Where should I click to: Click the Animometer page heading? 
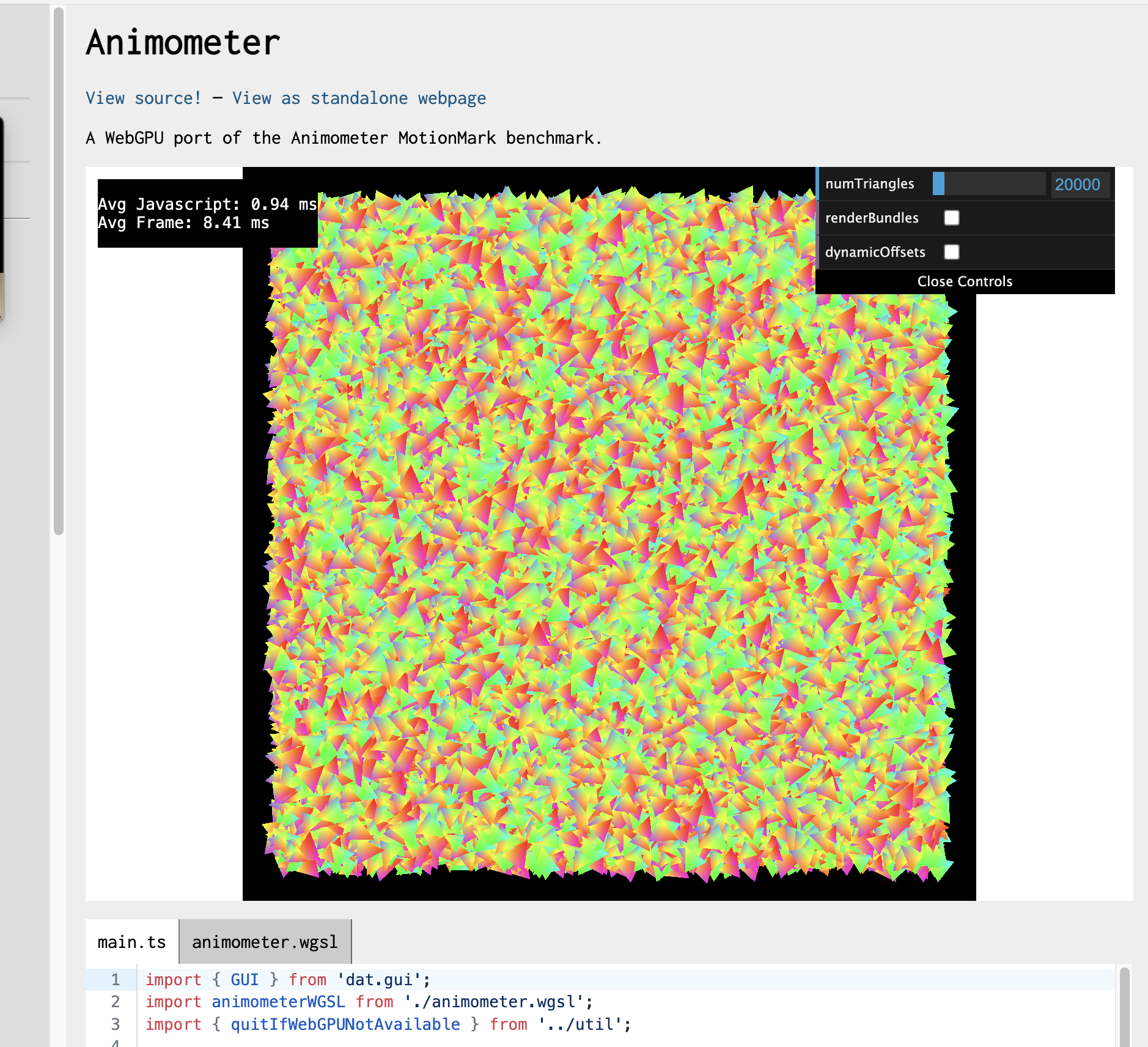[x=183, y=43]
